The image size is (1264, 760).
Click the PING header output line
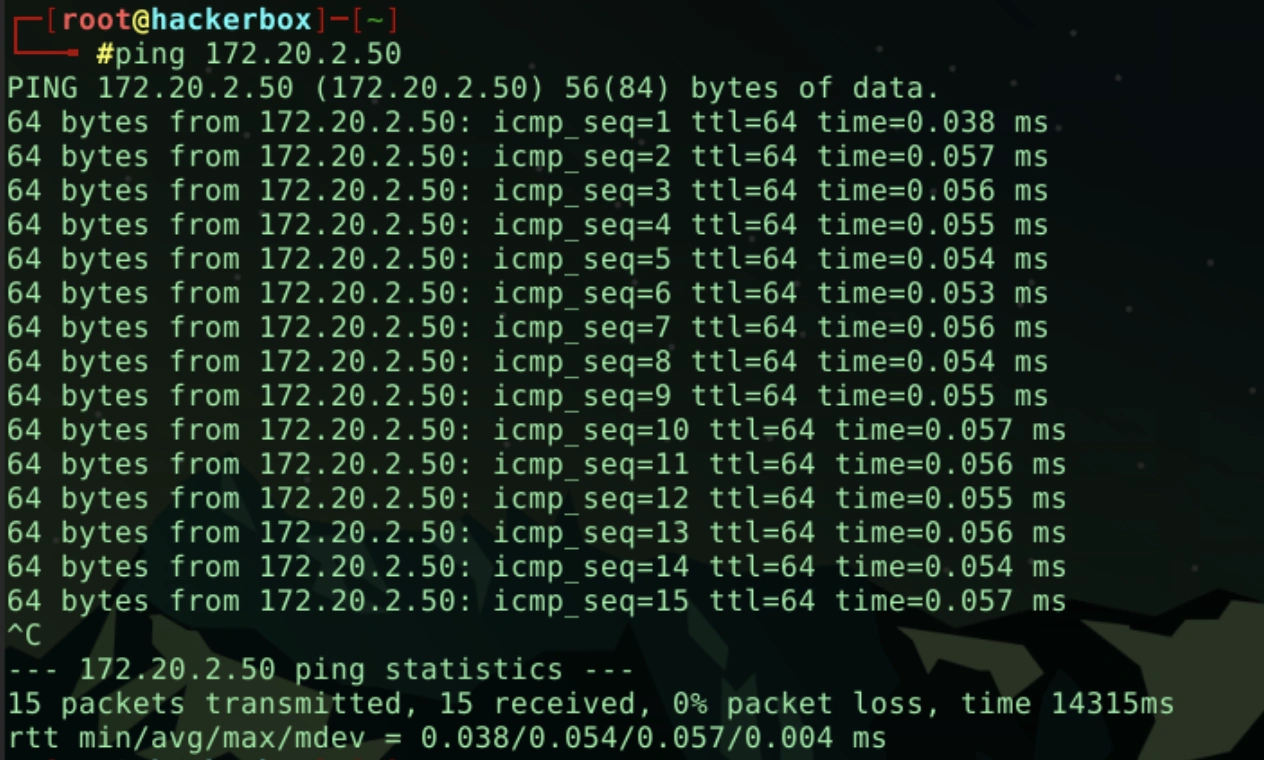[x=473, y=88]
